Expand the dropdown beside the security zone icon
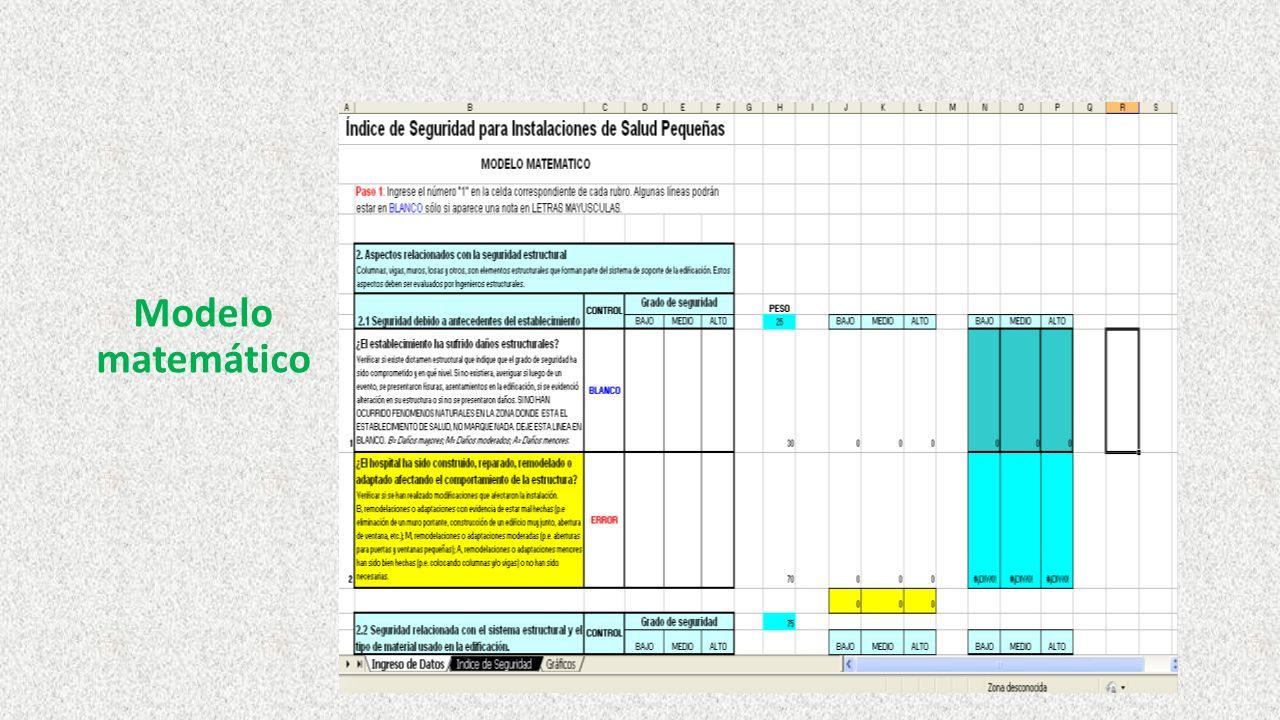Image resolution: width=1280 pixels, height=720 pixels. point(1123,688)
